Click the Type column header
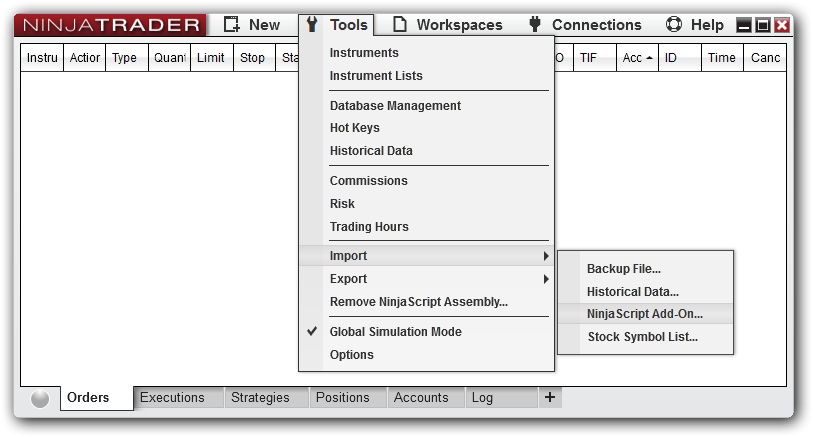The width and height of the screenshot is (813, 437). tap(127, 58)
